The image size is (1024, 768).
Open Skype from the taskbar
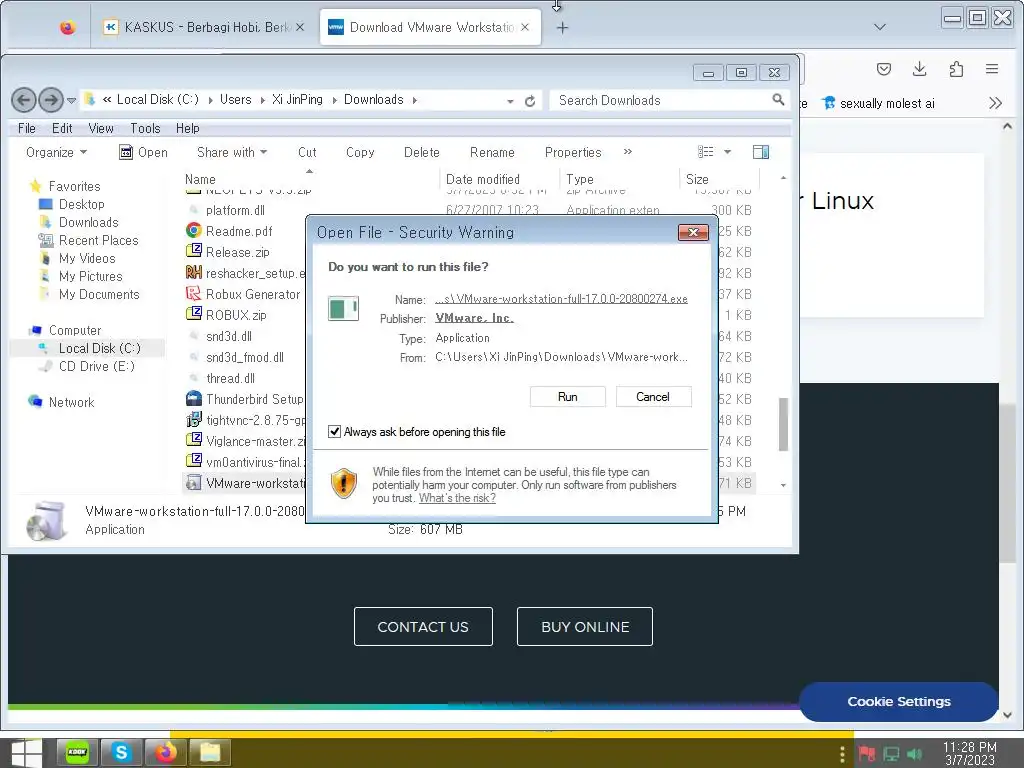tap(121, 753)
